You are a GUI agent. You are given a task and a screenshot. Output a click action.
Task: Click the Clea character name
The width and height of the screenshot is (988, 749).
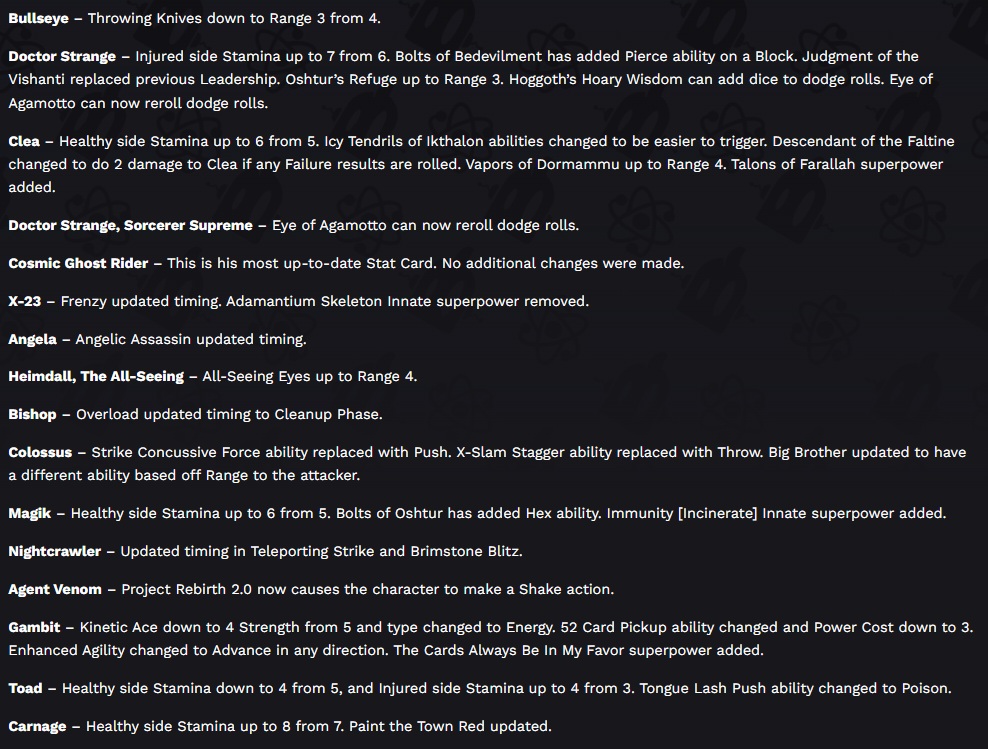[24, 141]
